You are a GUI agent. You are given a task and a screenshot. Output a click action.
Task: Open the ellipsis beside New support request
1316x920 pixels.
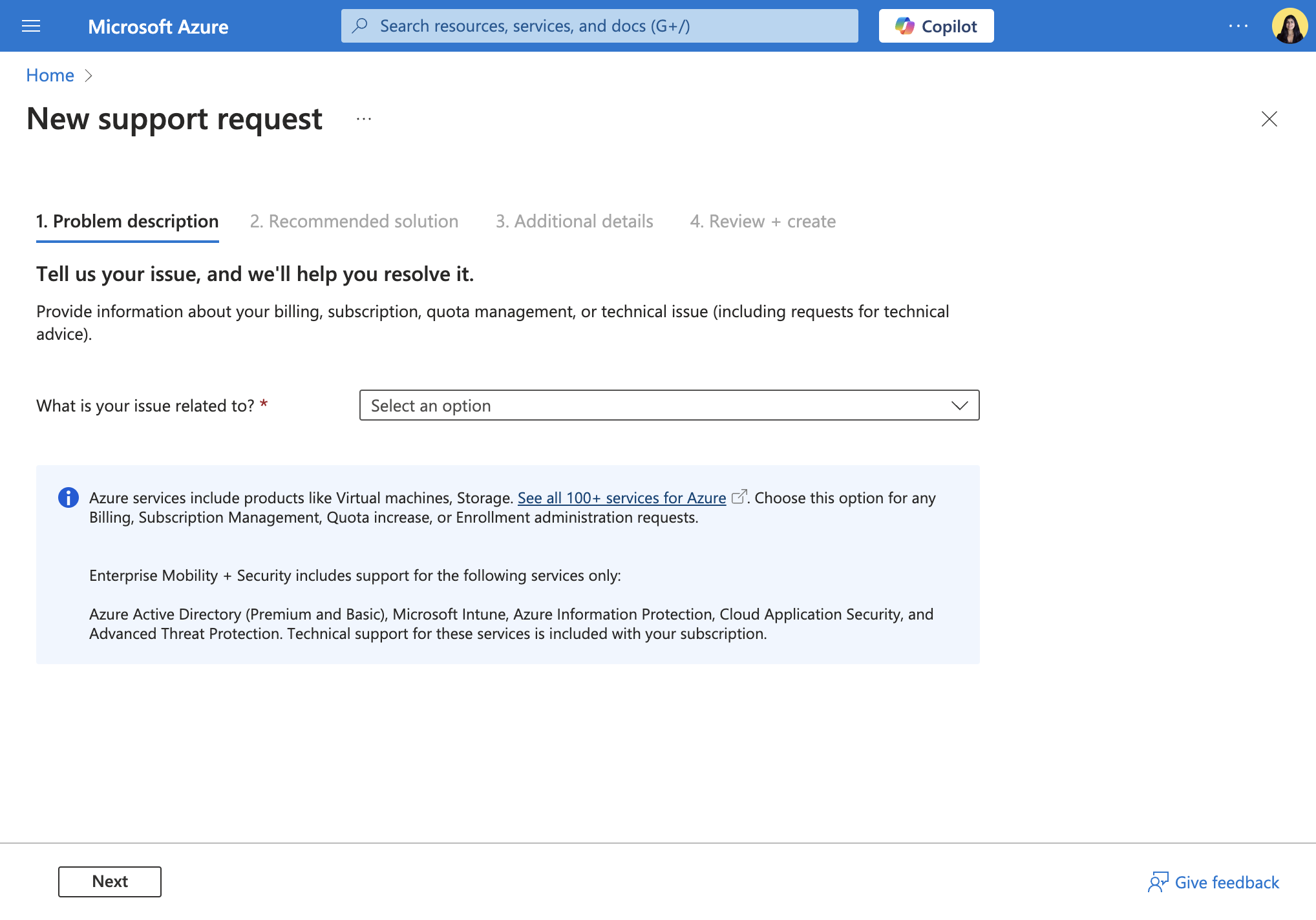coord(364,119)
